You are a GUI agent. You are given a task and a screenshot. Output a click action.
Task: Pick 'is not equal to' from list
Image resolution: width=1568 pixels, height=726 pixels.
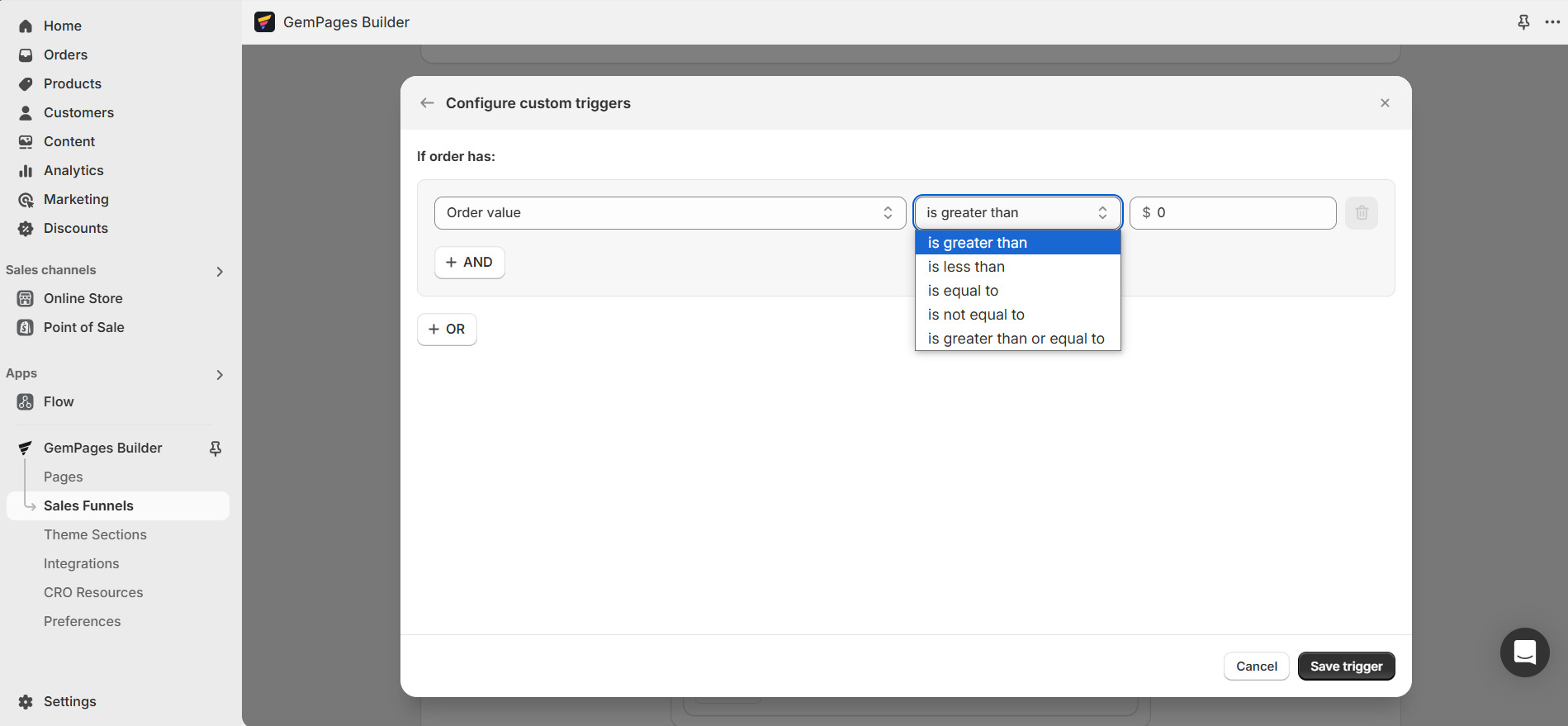(x=976, y=315)
